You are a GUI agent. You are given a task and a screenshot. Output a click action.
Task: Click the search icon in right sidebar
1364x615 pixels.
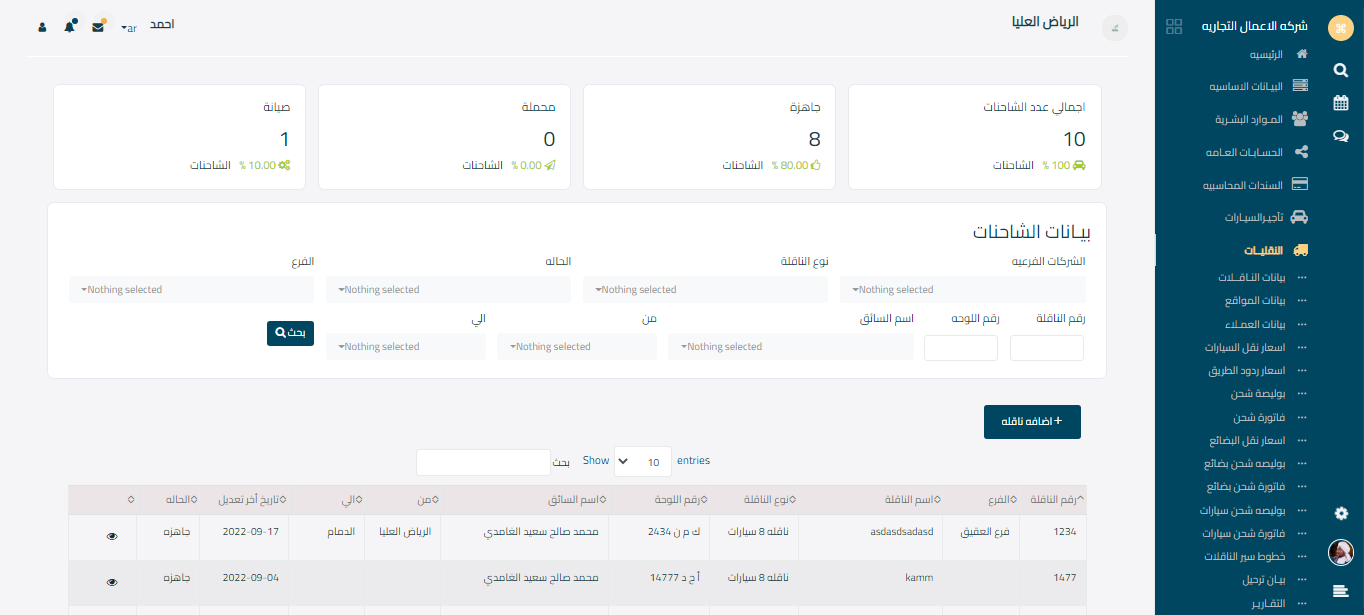point(1340,70)
